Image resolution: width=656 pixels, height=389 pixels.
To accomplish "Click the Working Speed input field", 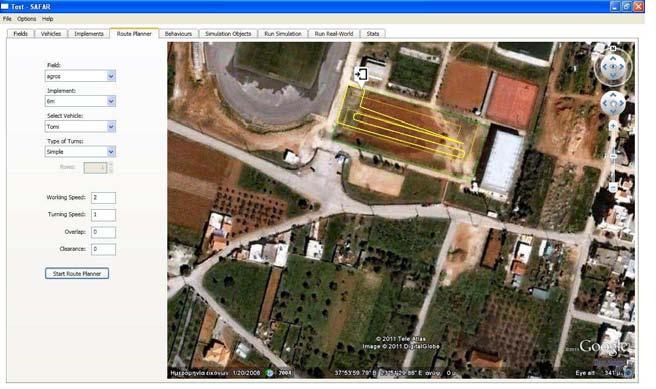I will [x=103, y=198].
